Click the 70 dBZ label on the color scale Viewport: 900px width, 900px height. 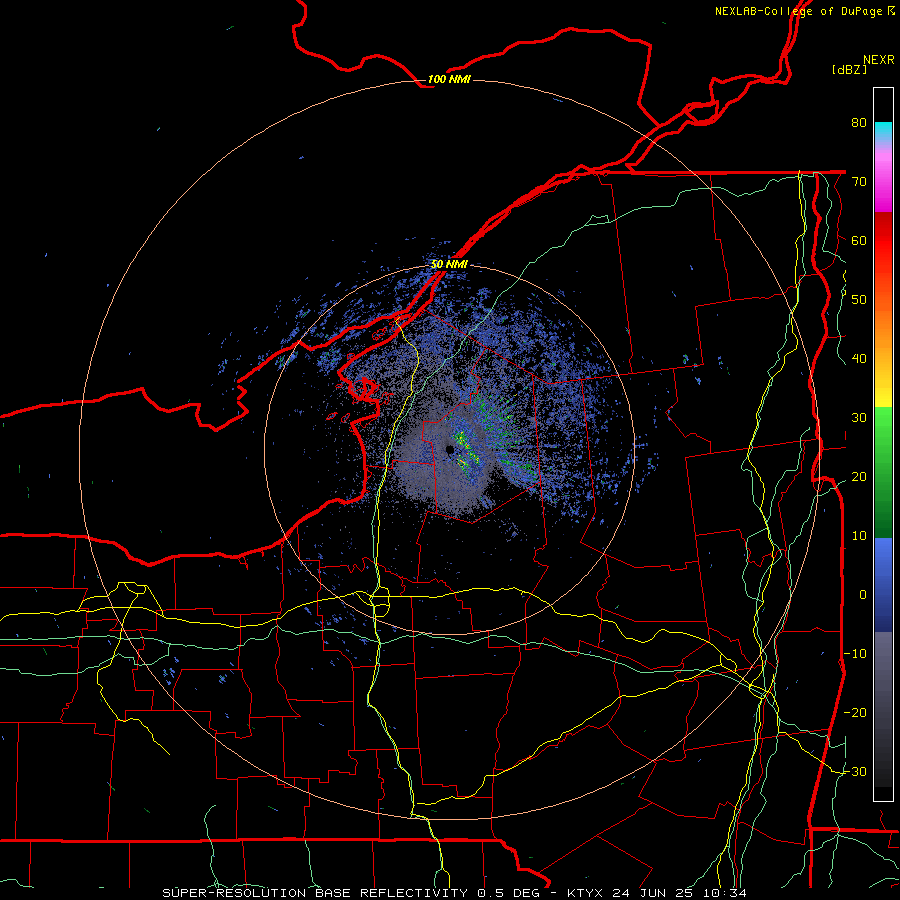point(859,182)
